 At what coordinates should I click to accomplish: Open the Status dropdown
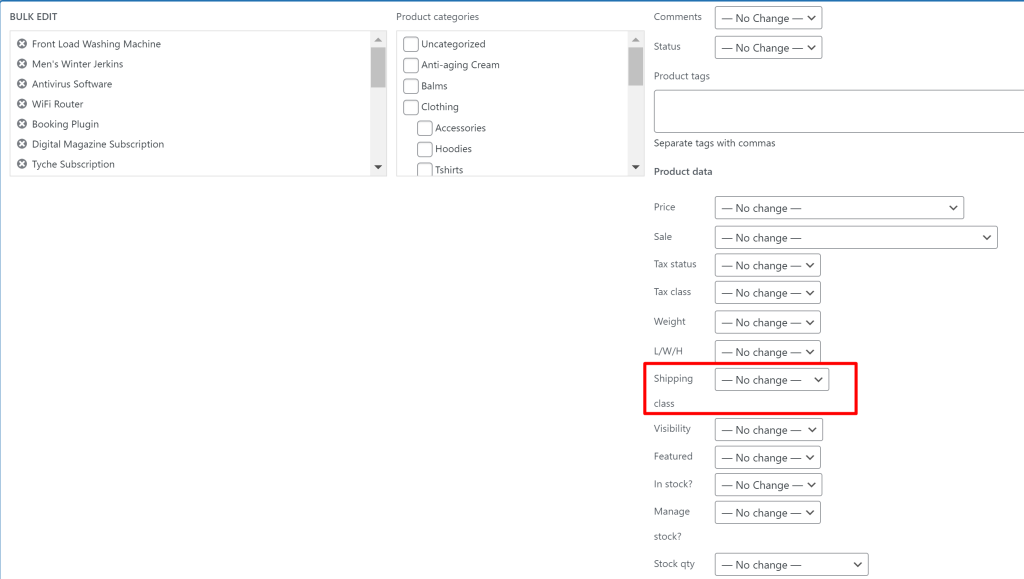point(768,48)
